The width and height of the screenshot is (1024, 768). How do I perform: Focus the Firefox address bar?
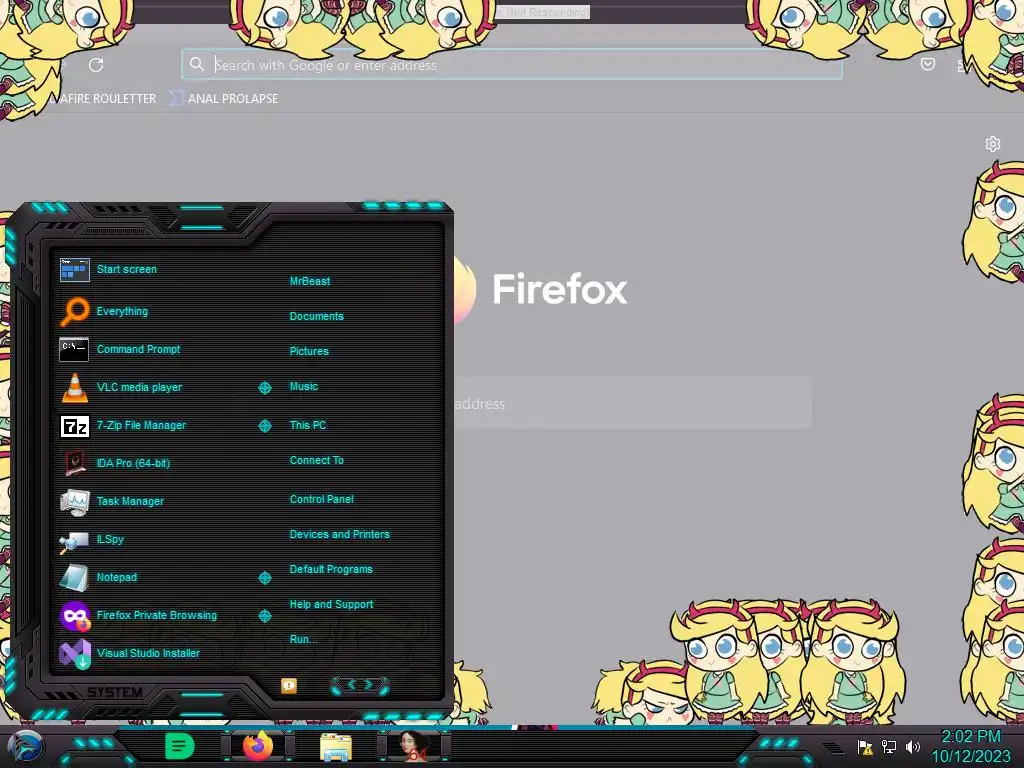click(x=511, y=65)
